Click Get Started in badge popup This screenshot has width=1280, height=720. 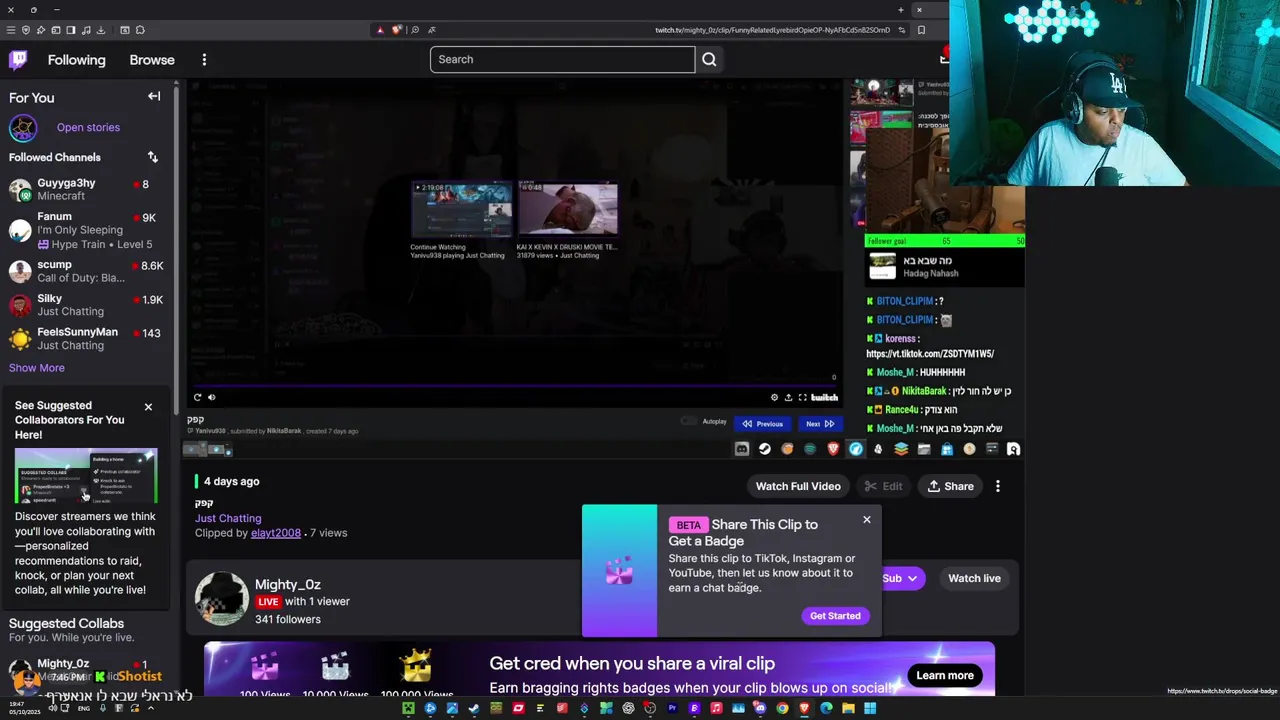835,616
